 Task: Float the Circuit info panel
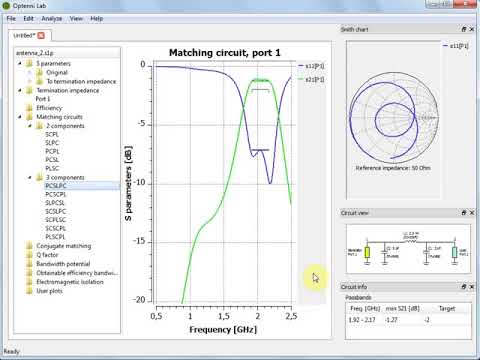[464, 287]
